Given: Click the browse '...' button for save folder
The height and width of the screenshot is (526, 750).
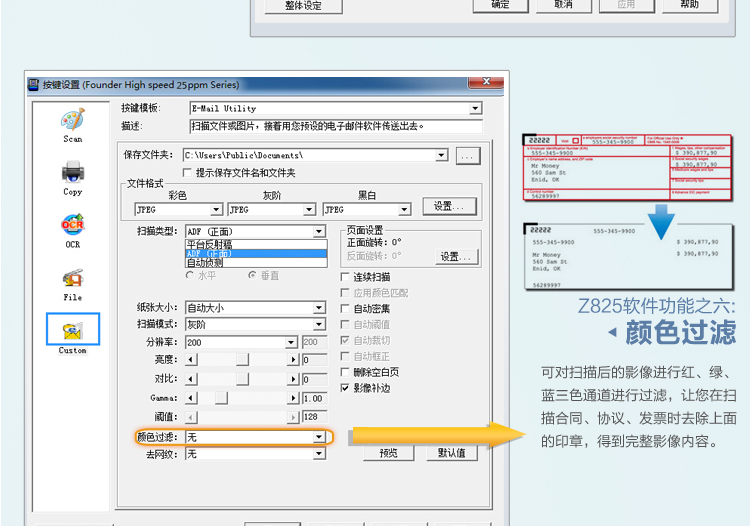Looking at the screenshot, I should click(x=468, y=156).
